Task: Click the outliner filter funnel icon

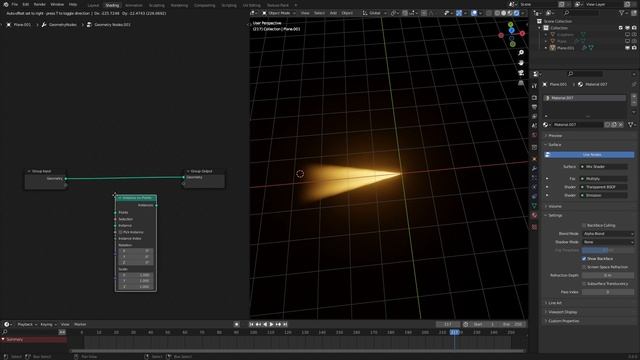Action: (622, 13)
